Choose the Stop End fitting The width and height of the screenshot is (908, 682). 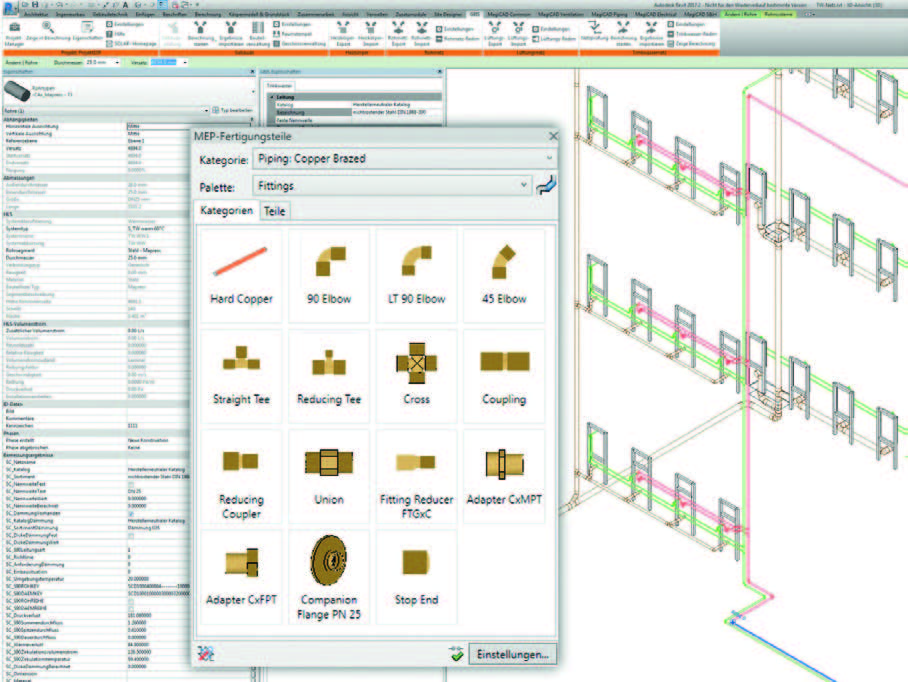pos(416,577)
